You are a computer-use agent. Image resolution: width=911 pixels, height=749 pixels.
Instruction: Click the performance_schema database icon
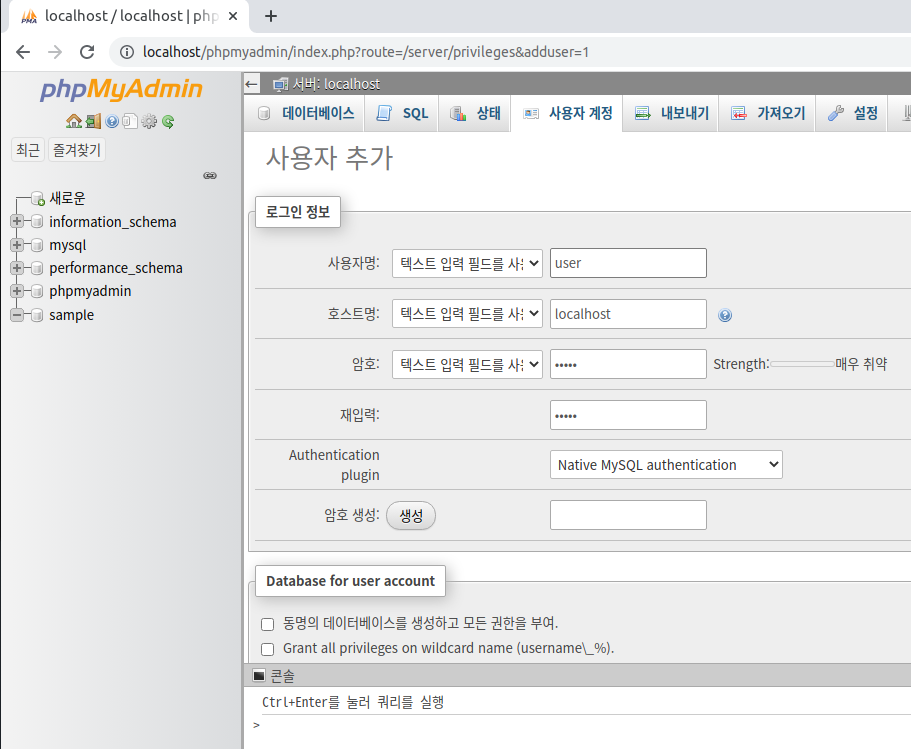tap(37, 268)
